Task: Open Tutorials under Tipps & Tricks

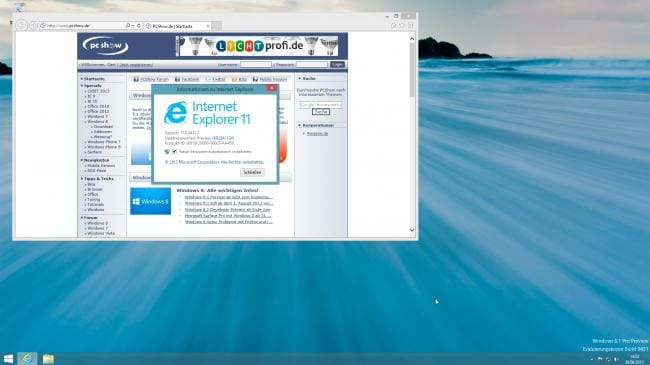Action: [95, 204]
